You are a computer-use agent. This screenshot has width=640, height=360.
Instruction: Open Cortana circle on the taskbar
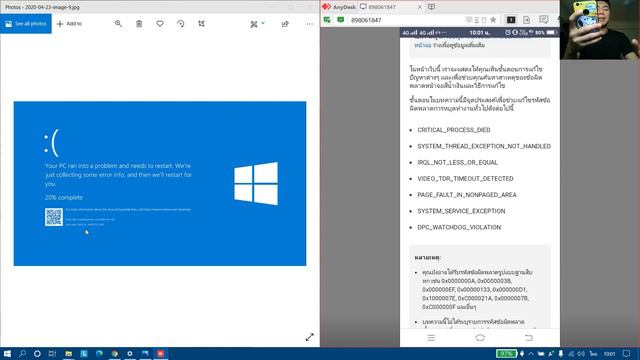(37, 353)
